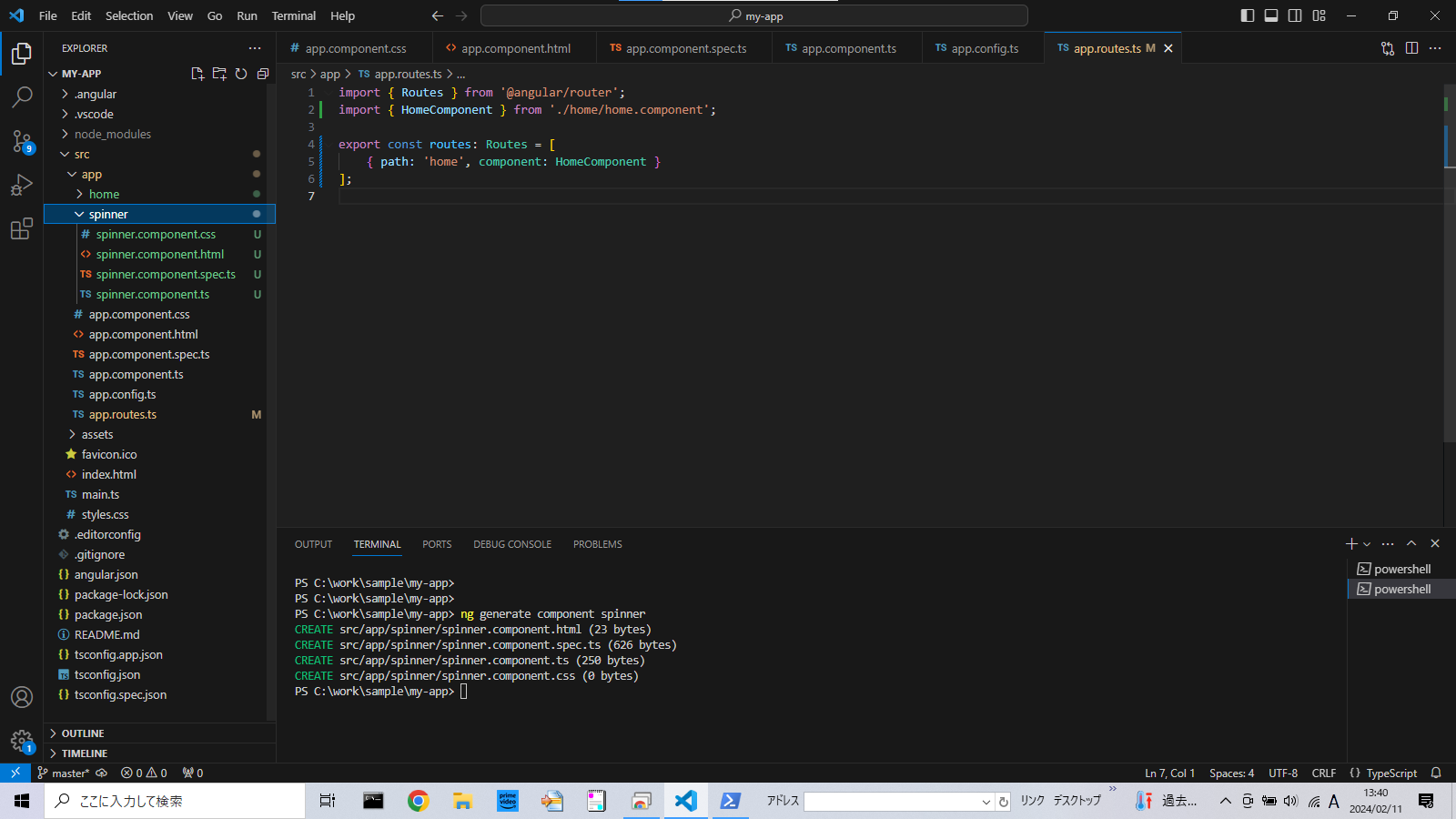Click New File icon in explorer header
Viewport: 1456px width, 819px height.
point(197,74)
